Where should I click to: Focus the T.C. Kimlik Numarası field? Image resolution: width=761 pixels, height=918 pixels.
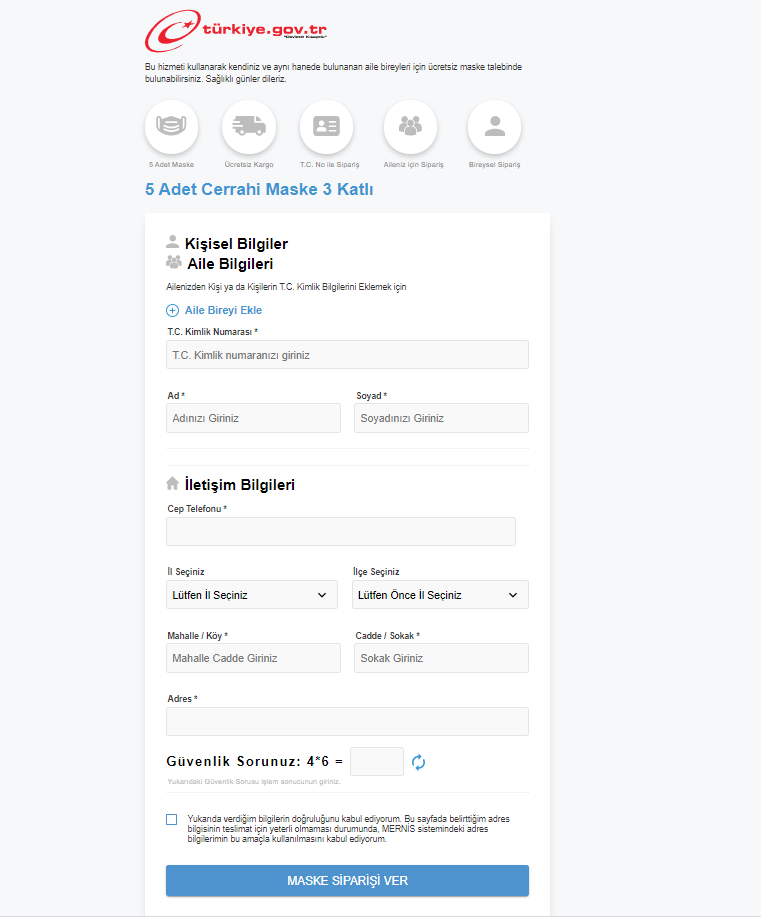pyautogui.click(x=347, y=355)
